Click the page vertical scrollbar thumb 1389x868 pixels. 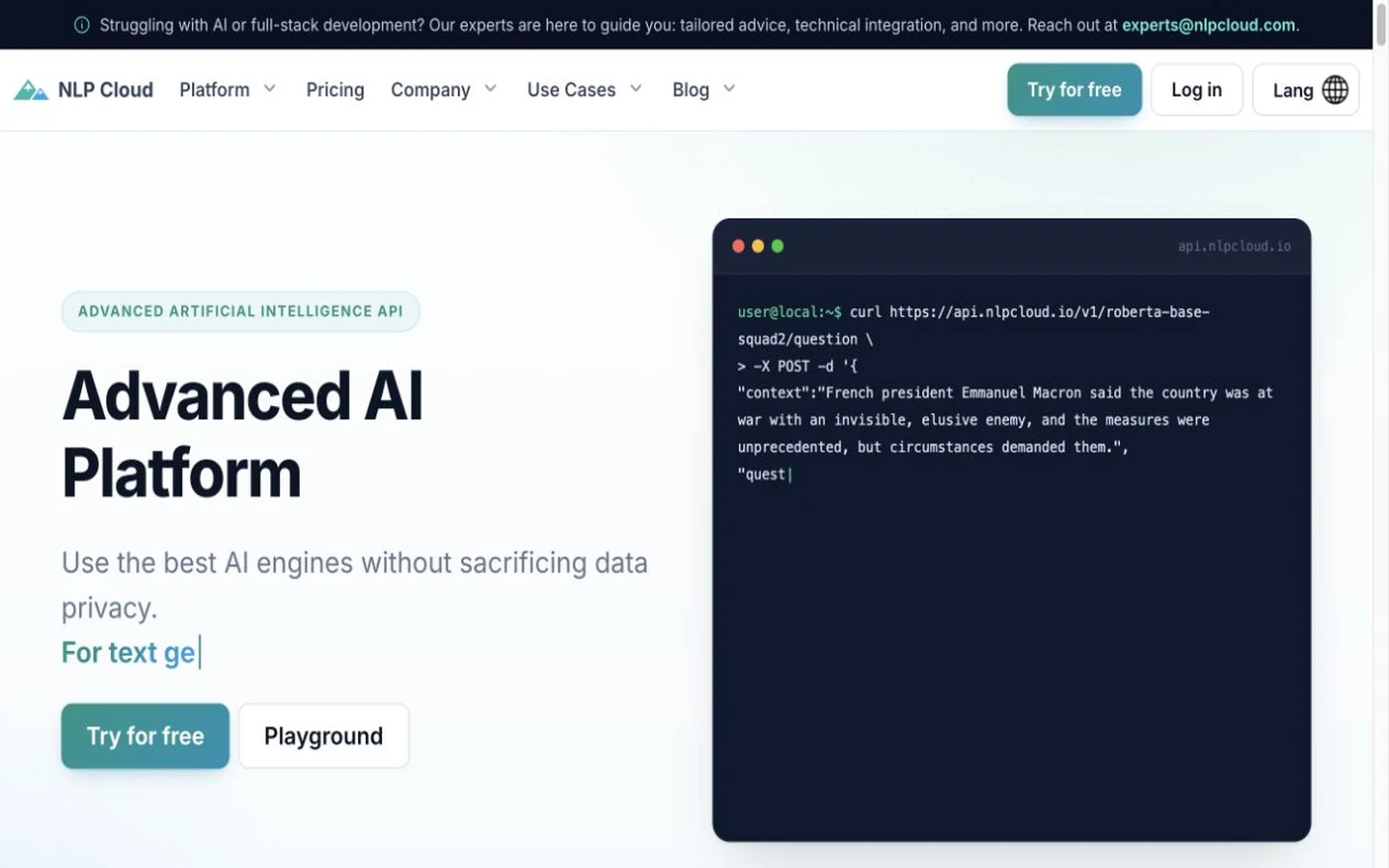(1380, 23)
